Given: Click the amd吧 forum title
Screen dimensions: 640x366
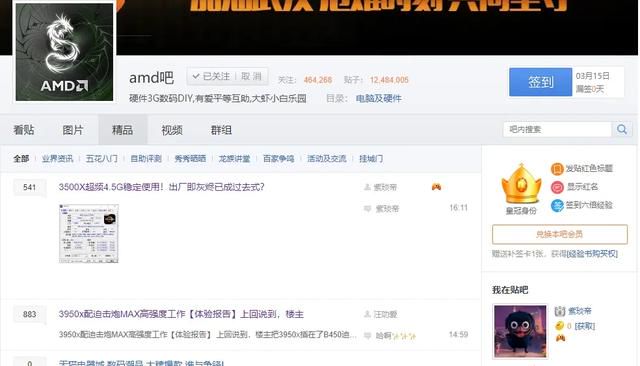Looking at the screenshot, I should click(151, 77).
